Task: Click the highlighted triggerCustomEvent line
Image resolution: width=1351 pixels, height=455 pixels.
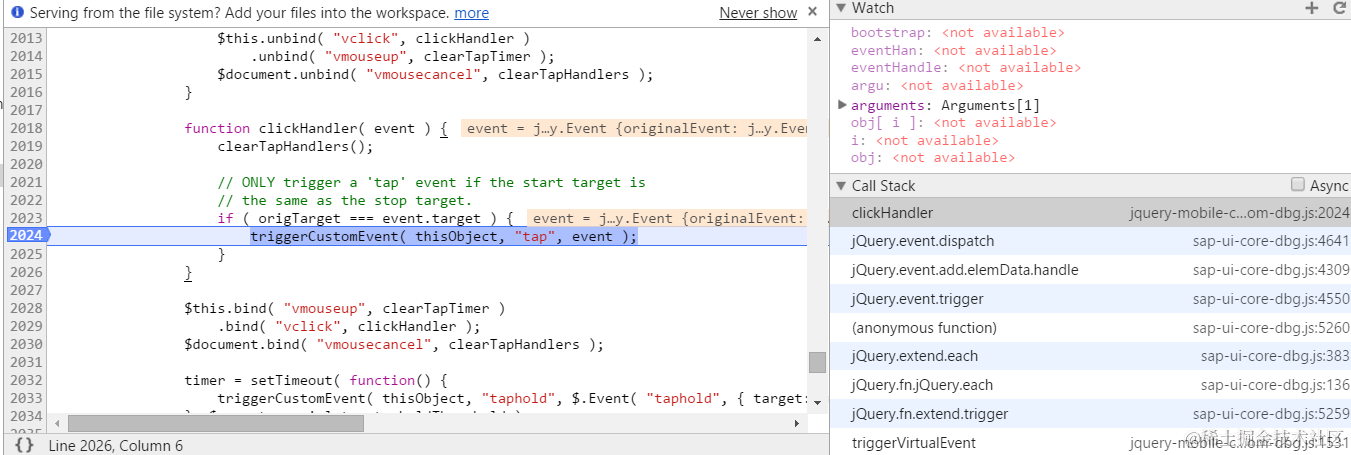Action: pos(443,236)
